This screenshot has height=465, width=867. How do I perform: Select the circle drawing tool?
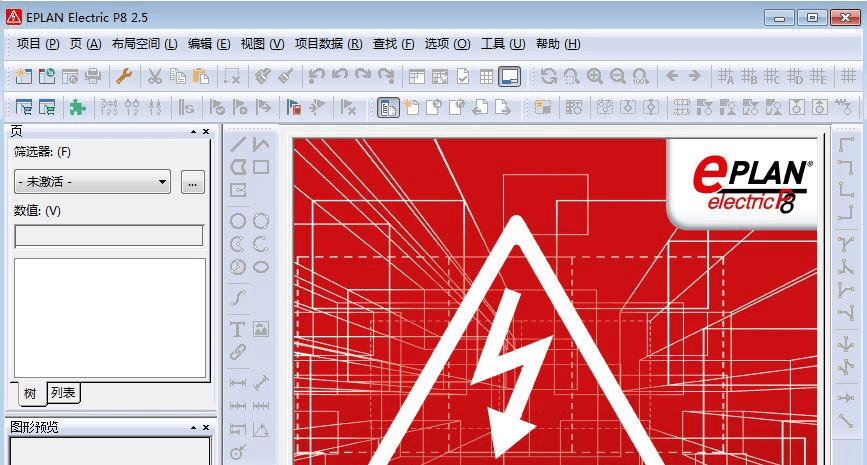[238, 221]
